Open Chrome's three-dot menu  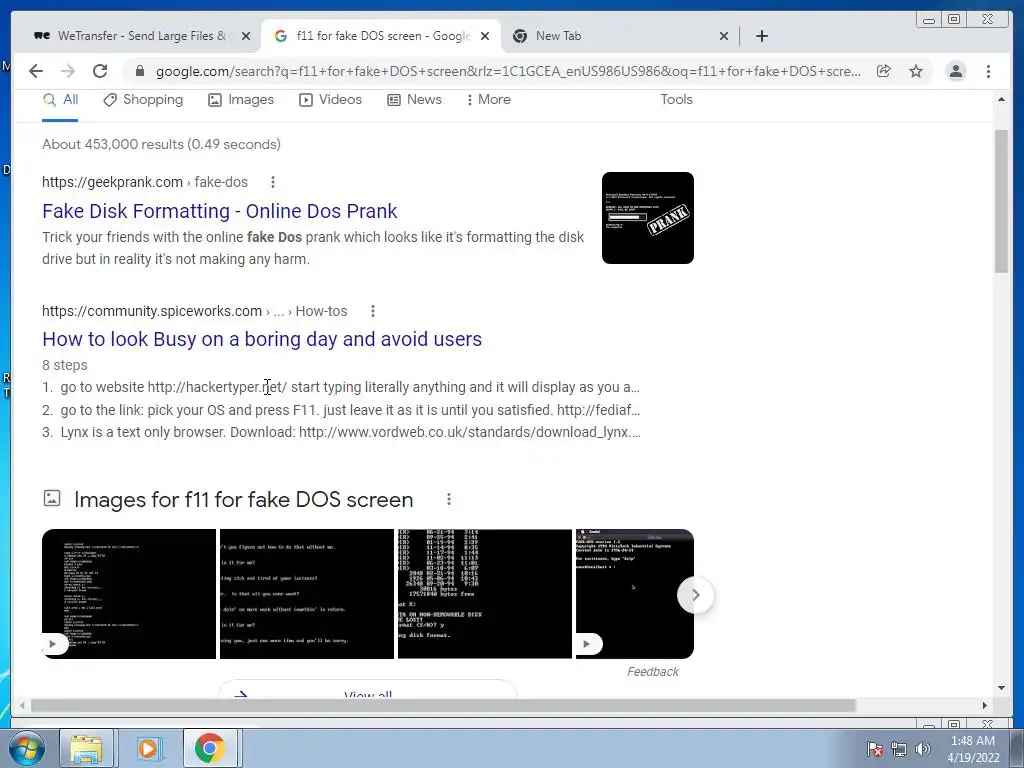pyautogui.click(x=989, y=71)
